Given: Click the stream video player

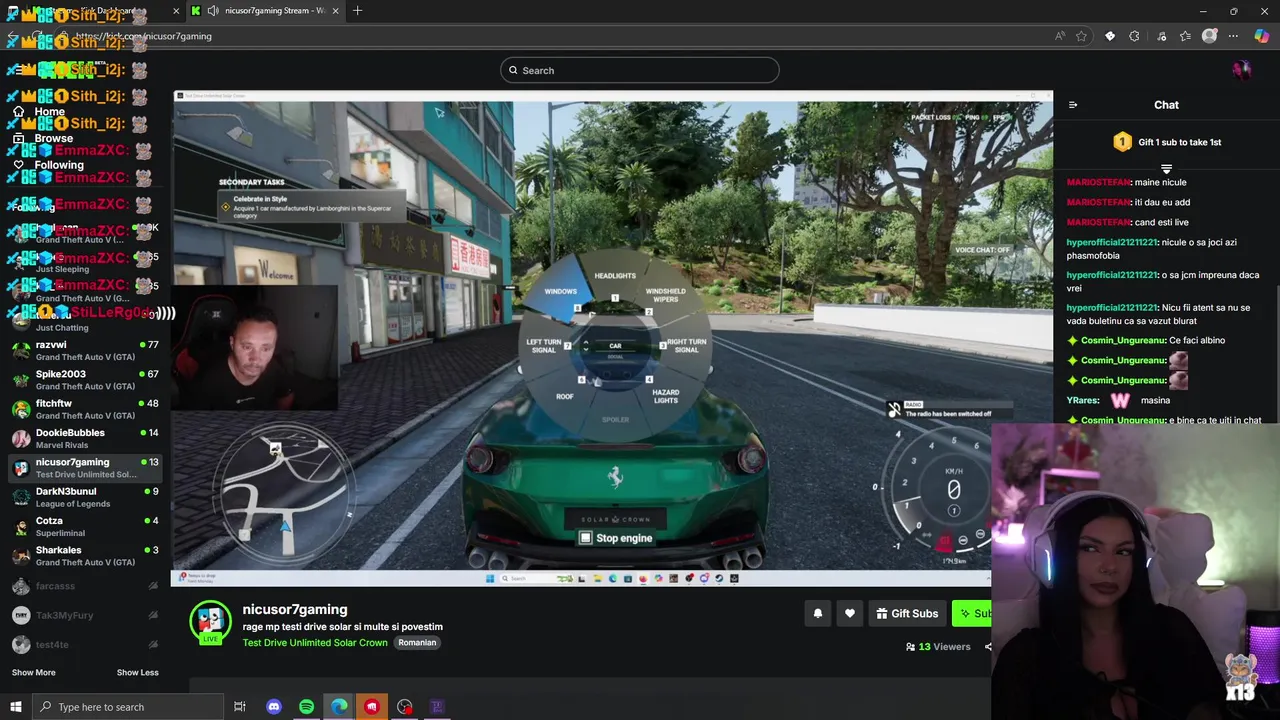Looking at the screenshot, I should pos(612,338).
